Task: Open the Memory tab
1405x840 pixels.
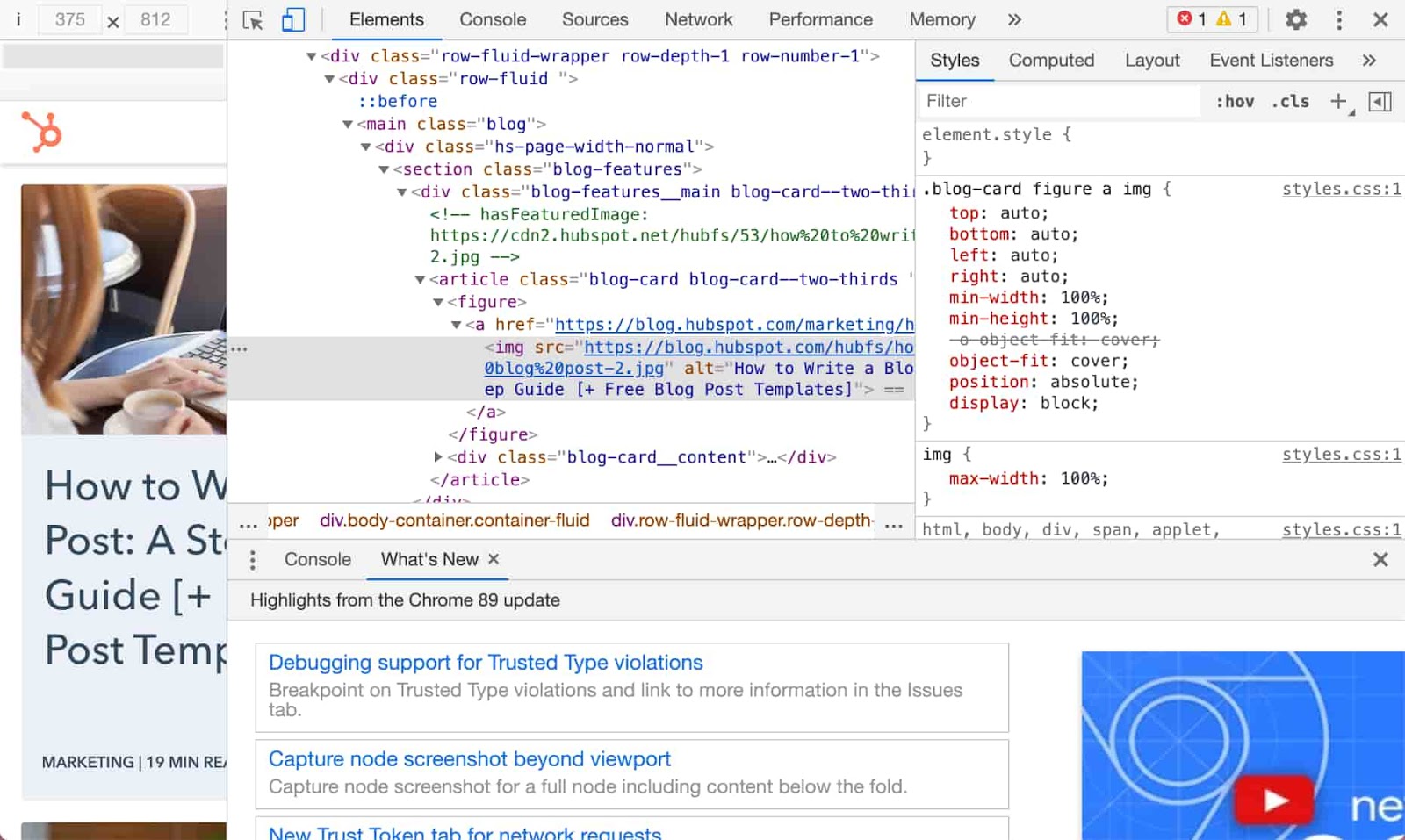Action: point(942,19)
